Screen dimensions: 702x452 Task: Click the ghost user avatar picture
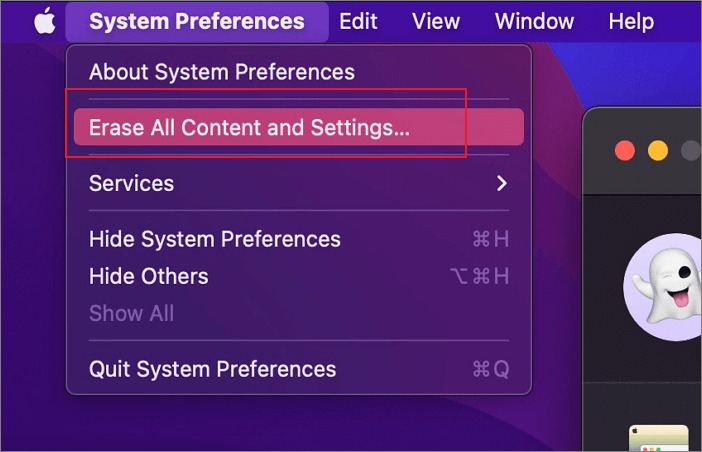663,286
